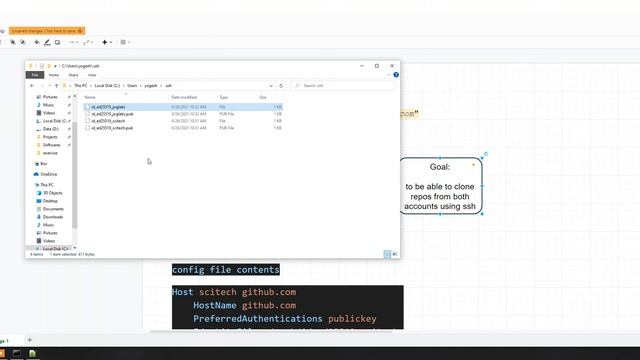640x360 pixels.
Task: Open the terminal app in the taskbar
Action: (x=17, y=353)
